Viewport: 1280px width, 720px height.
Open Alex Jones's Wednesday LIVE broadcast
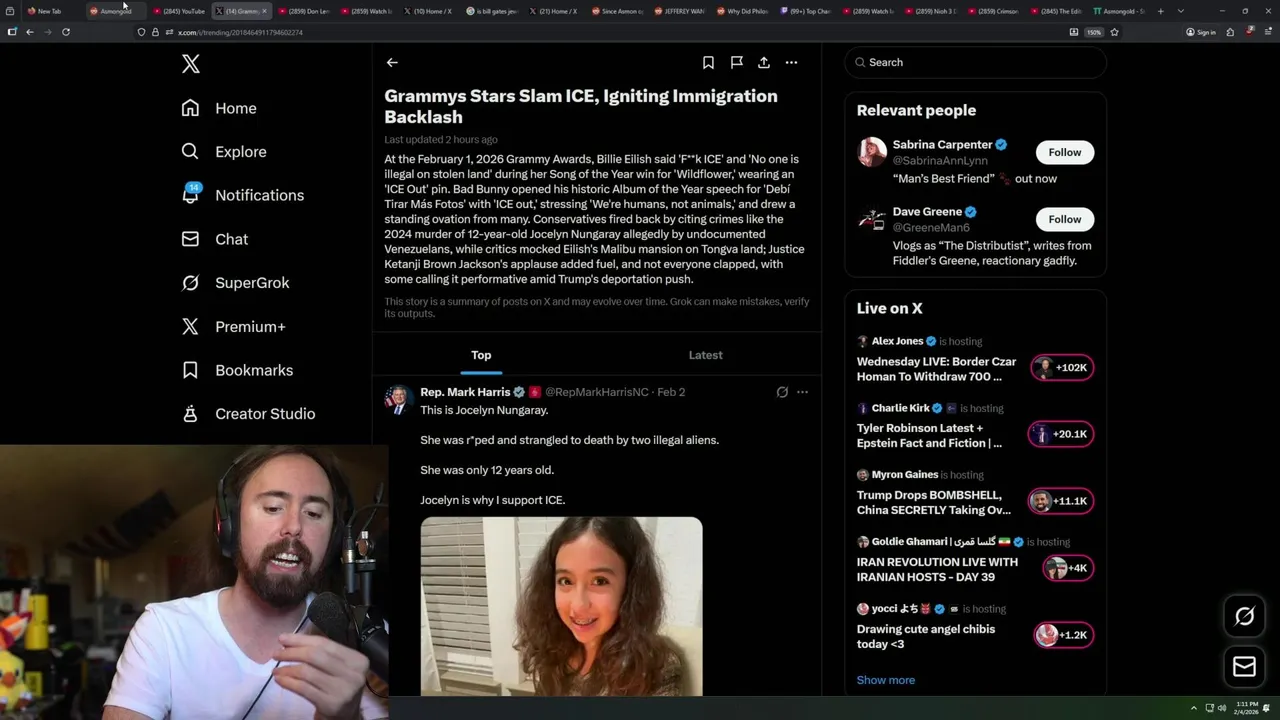(936, 369)
